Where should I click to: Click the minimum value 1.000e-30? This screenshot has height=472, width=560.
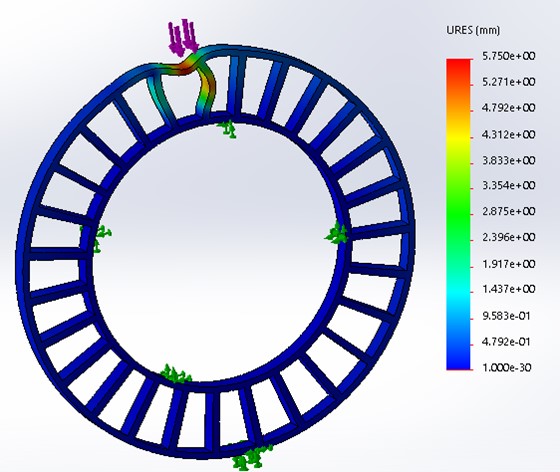[506, 367]
